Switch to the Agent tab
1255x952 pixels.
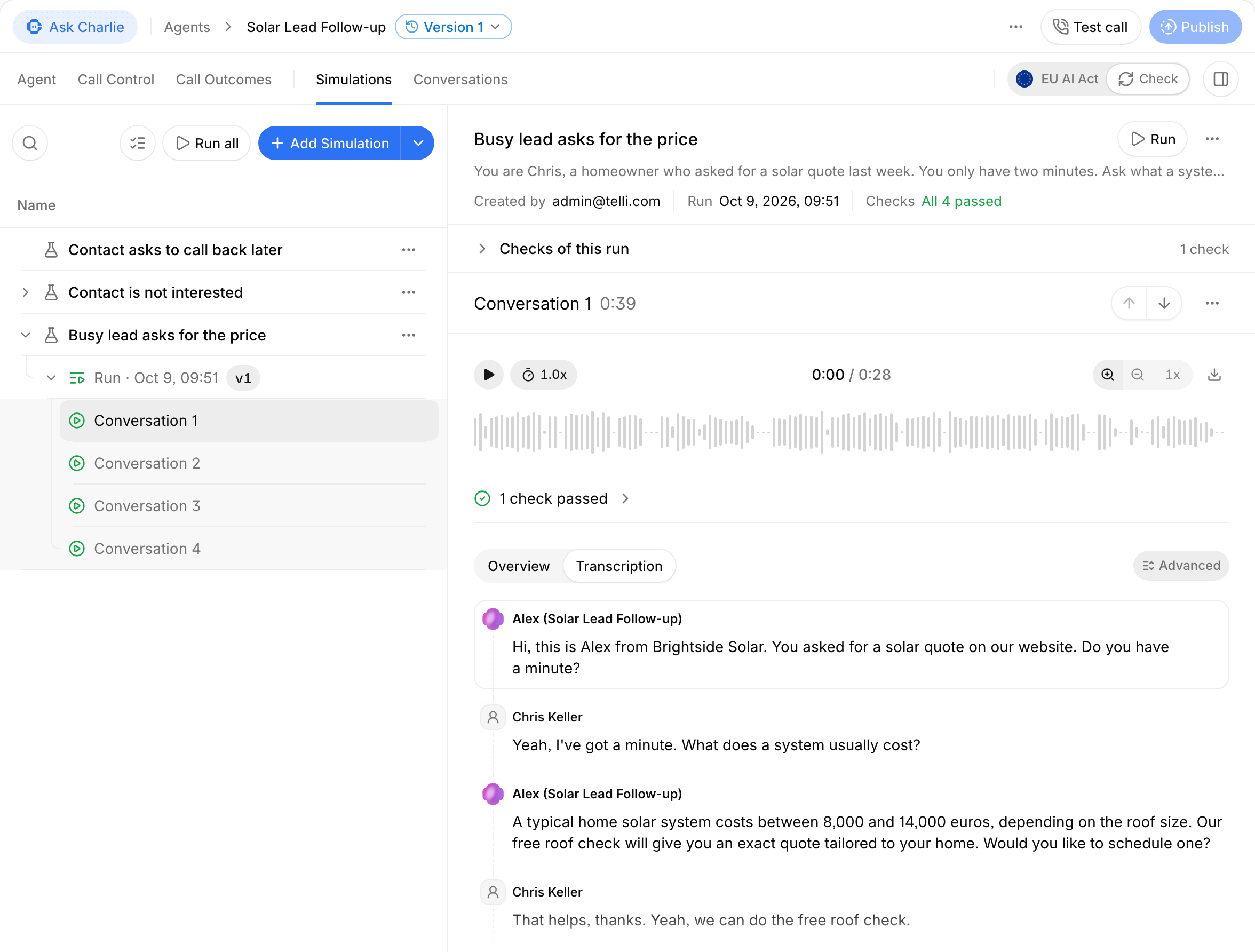pyautogui.click(x=36, y=79)
